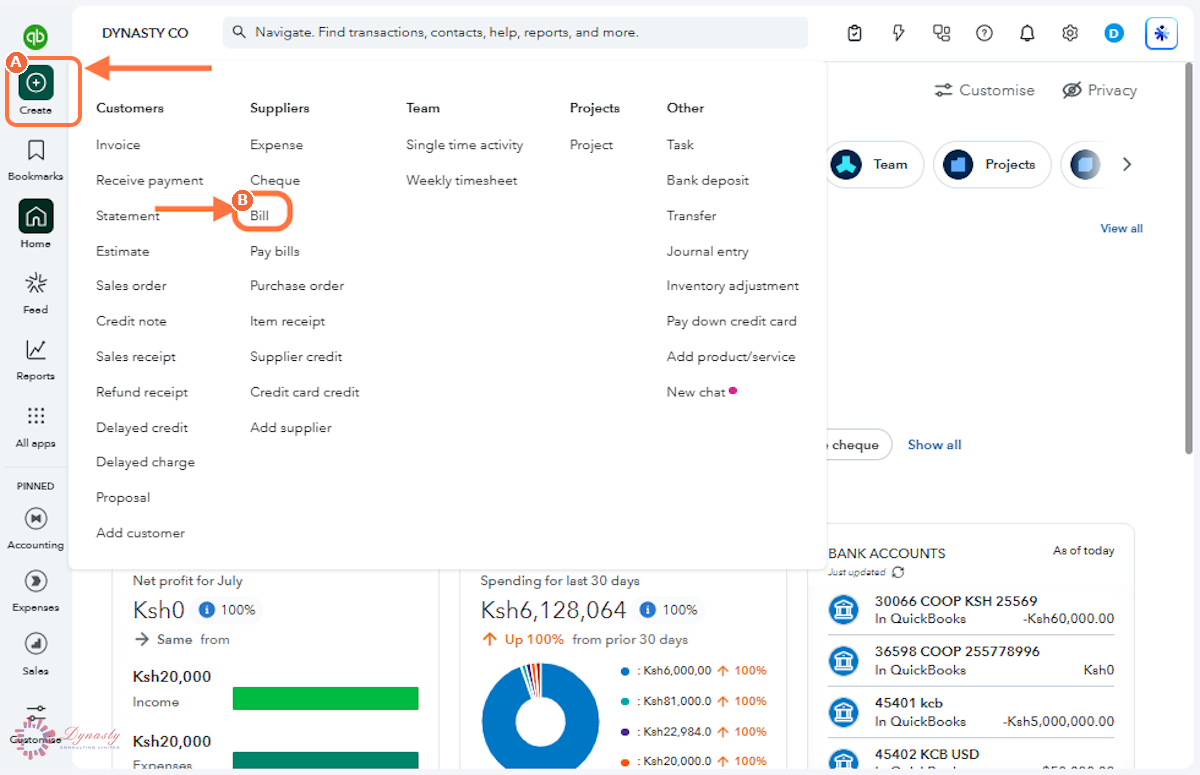The image size is (1200, 775).
Task: Click the info icon beside Ksh0 net profit
Action: coord(207,609)
